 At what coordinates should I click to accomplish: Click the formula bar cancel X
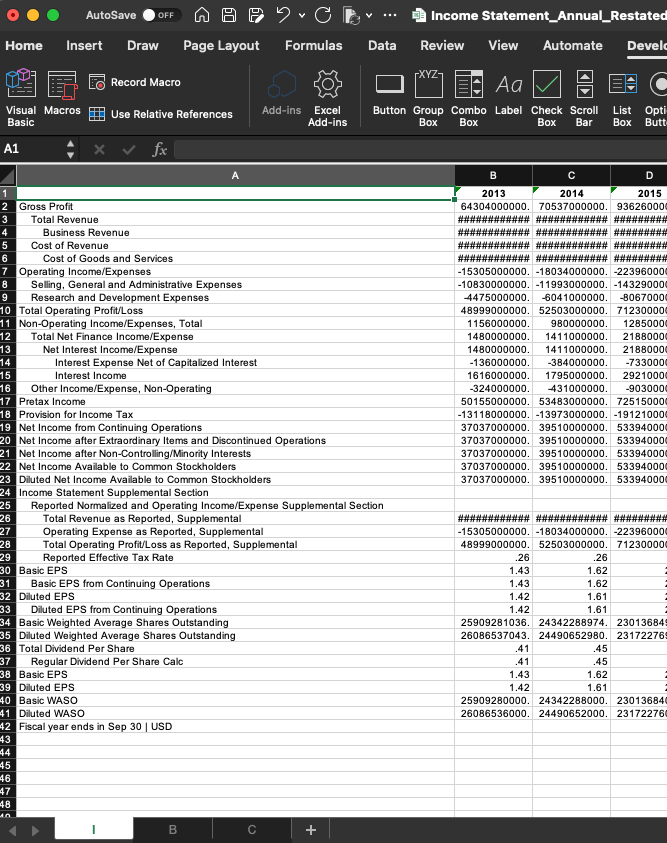point(99,149)
